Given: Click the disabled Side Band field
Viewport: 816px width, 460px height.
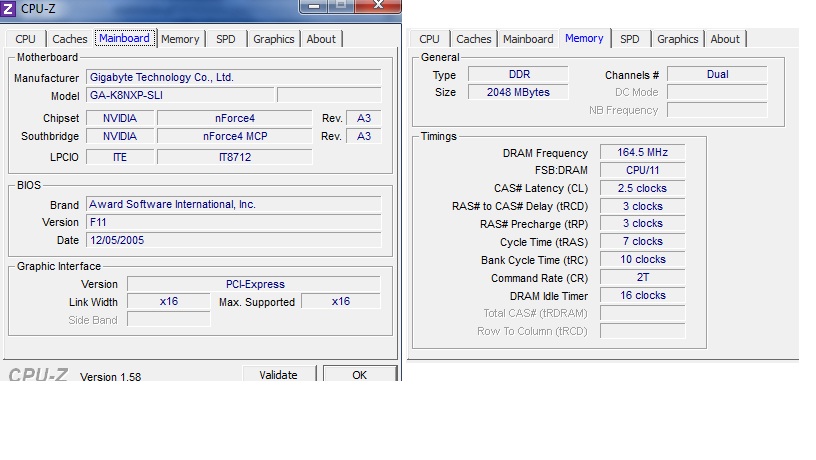Looking at the screenshot, I should [x=169, y=319].
